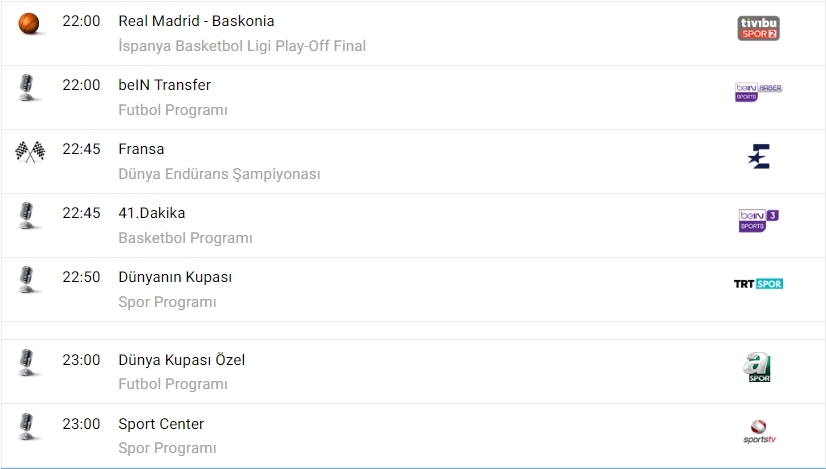Select the Fransa endurance race entry
826x469 pixels.
coord(141,149)
